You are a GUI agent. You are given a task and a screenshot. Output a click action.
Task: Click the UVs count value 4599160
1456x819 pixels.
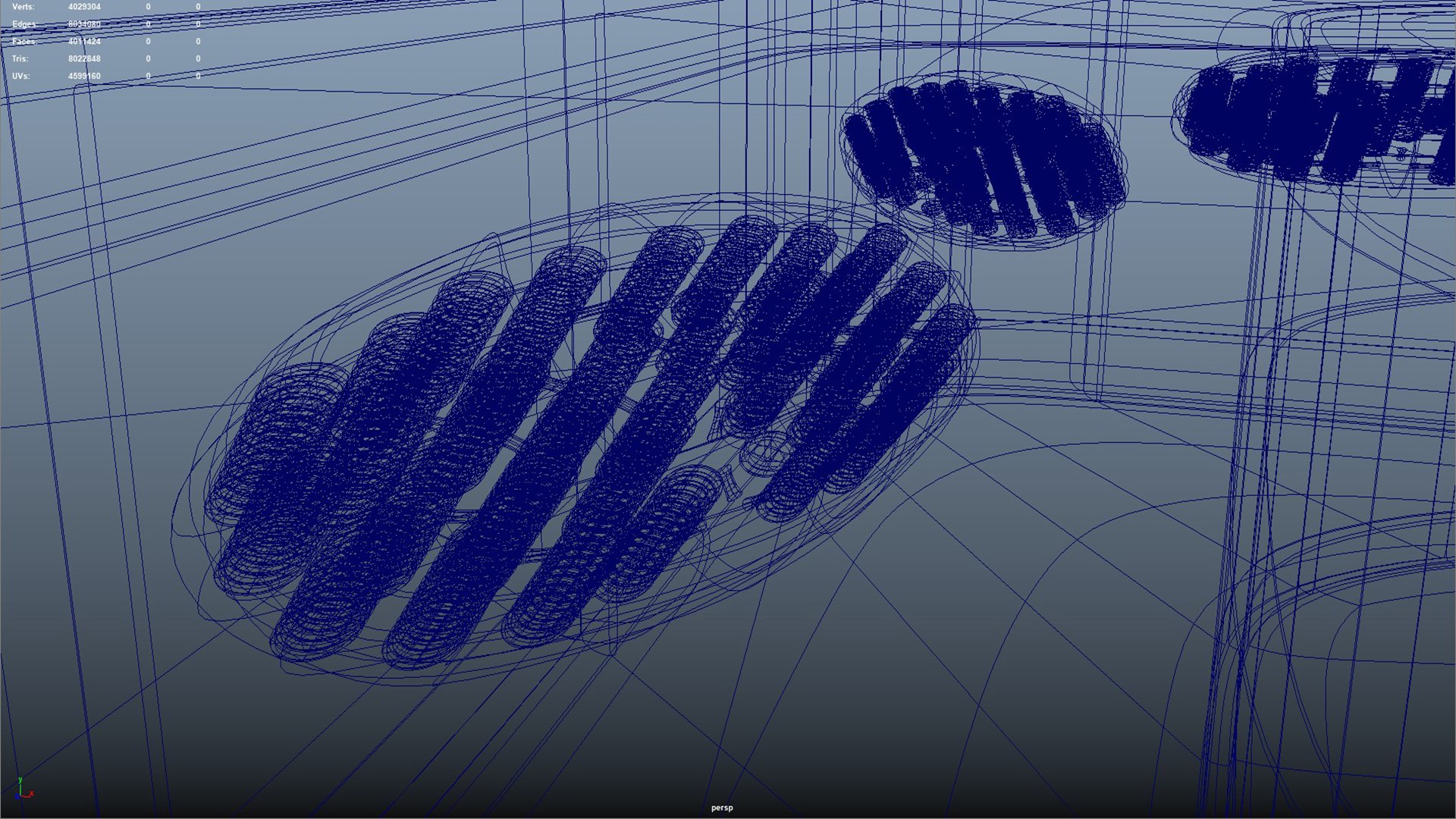pos(84,76)
